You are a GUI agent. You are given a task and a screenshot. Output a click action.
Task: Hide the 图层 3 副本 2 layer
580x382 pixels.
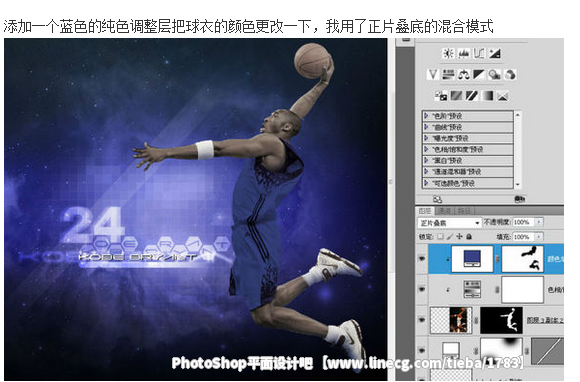coord(421,320)
